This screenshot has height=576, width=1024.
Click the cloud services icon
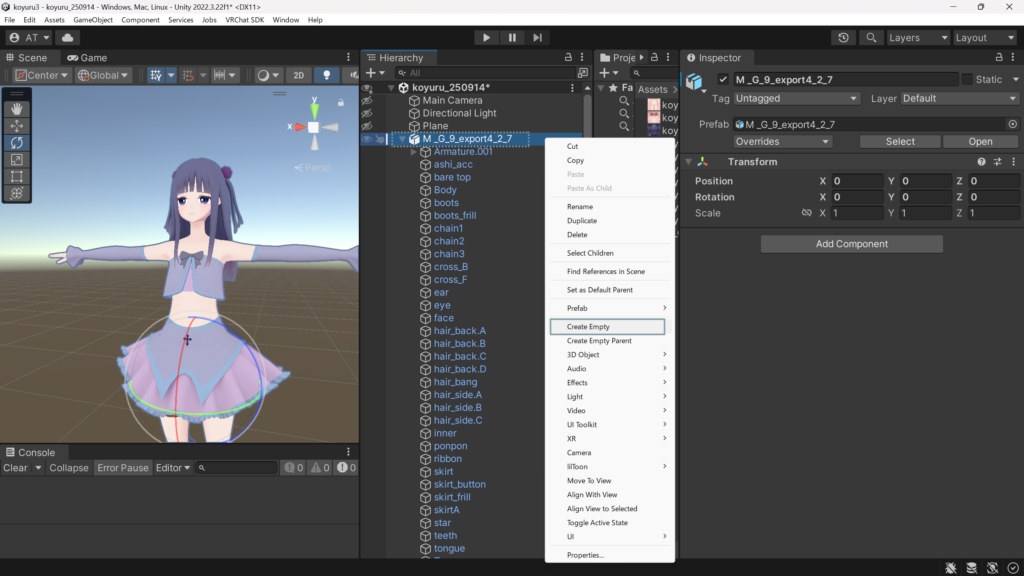(68, 38)
